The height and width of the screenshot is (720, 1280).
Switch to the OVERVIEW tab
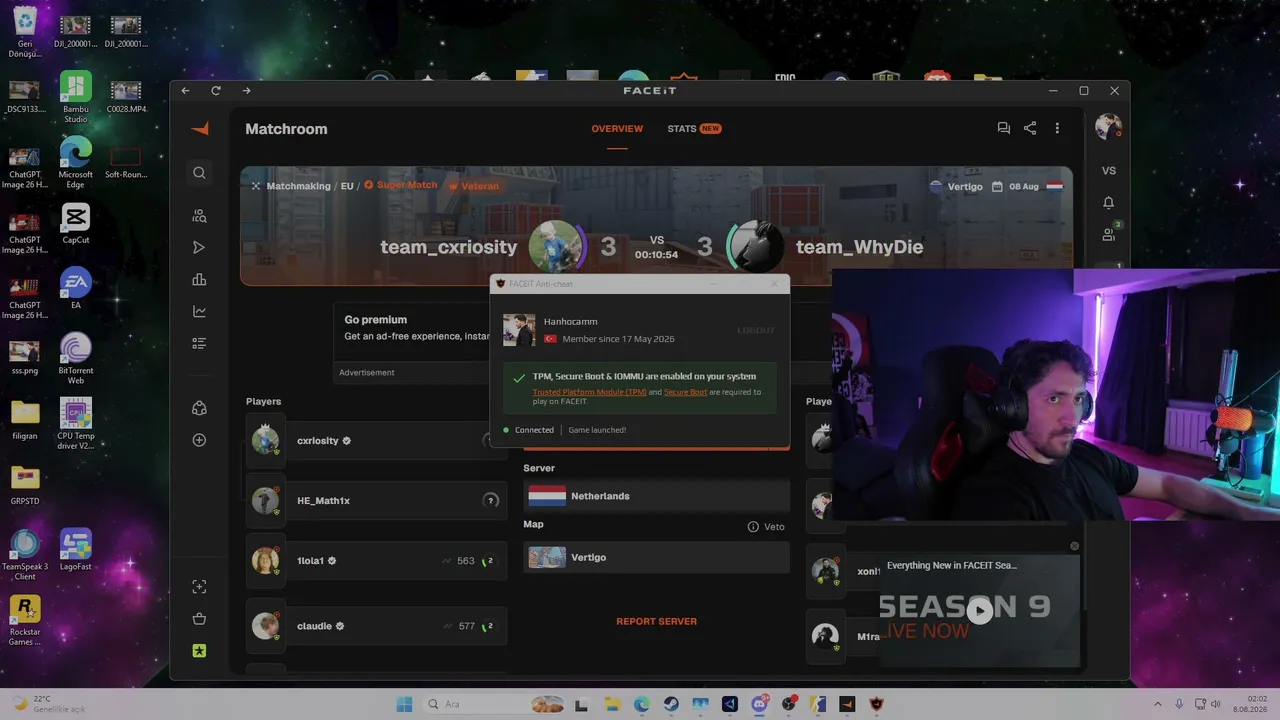tap(617, 129)
